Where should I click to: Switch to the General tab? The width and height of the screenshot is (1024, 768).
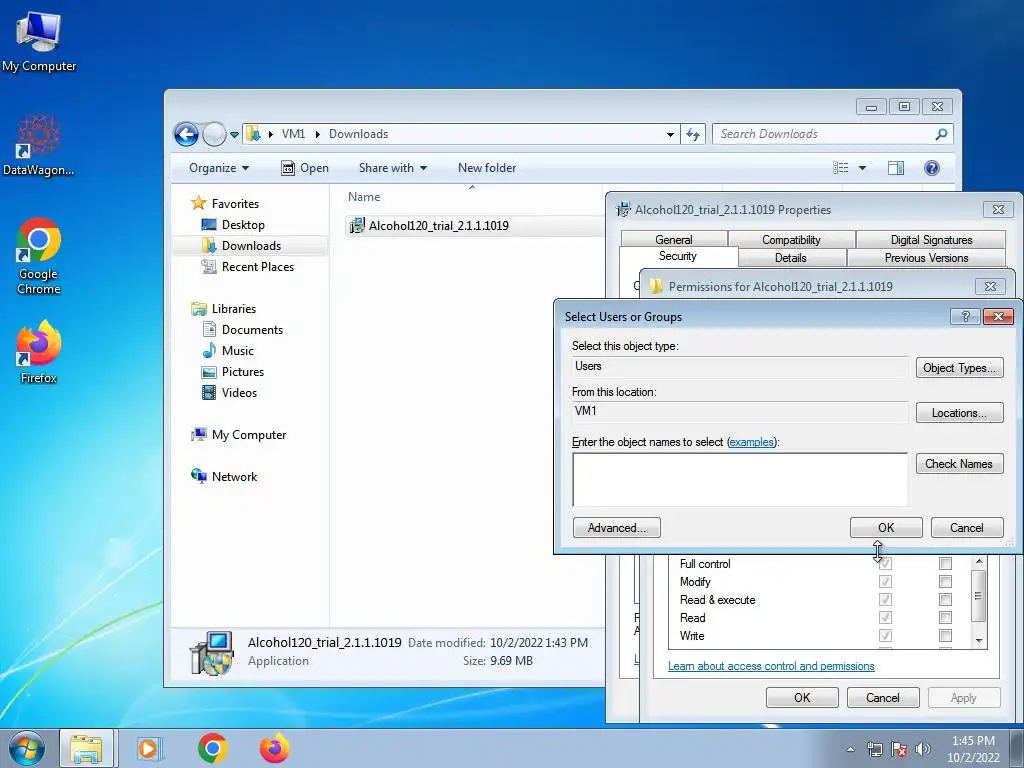pyautogui.click(x=673, y=240)
